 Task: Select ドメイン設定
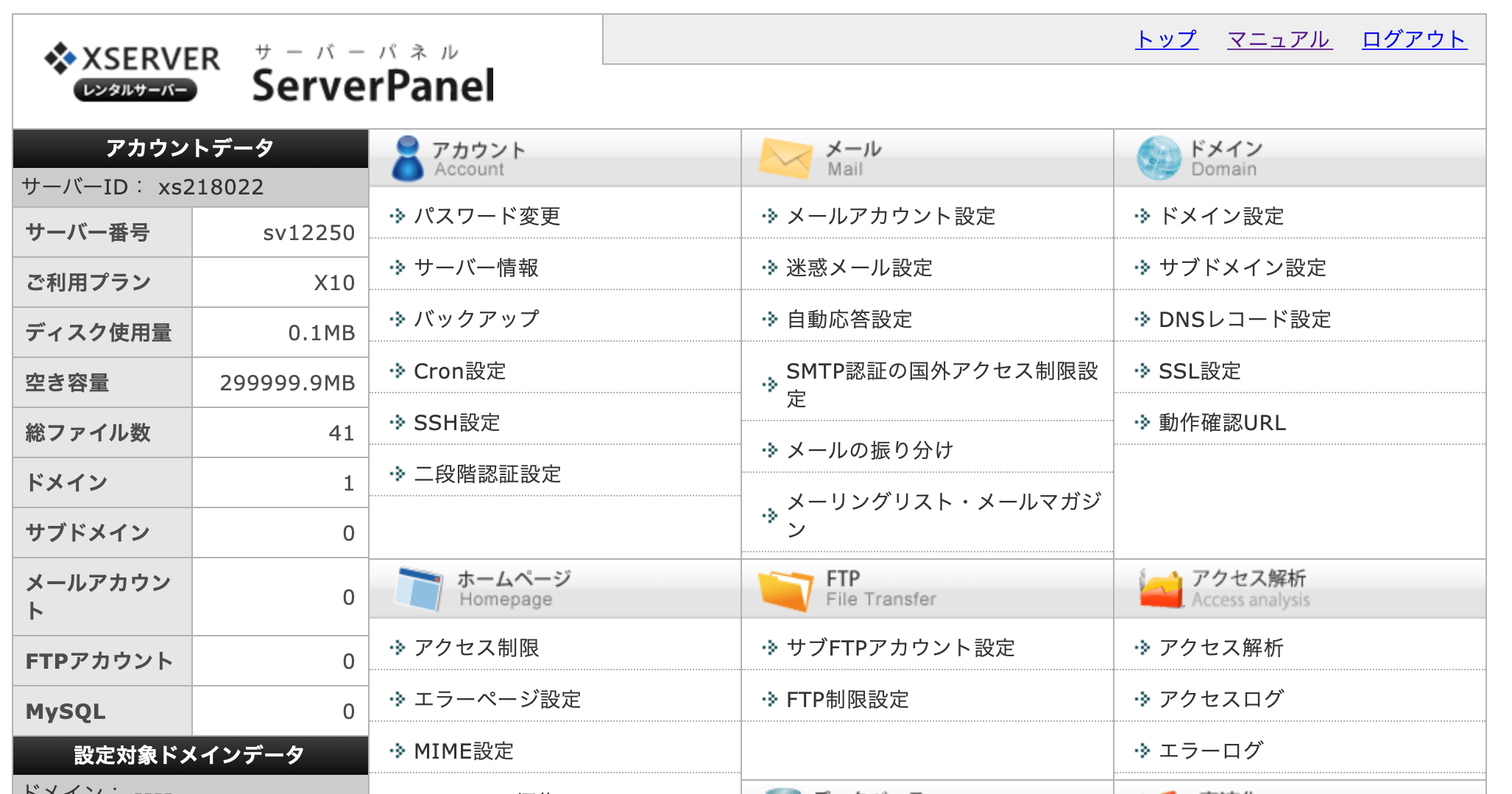point(1220,216)
